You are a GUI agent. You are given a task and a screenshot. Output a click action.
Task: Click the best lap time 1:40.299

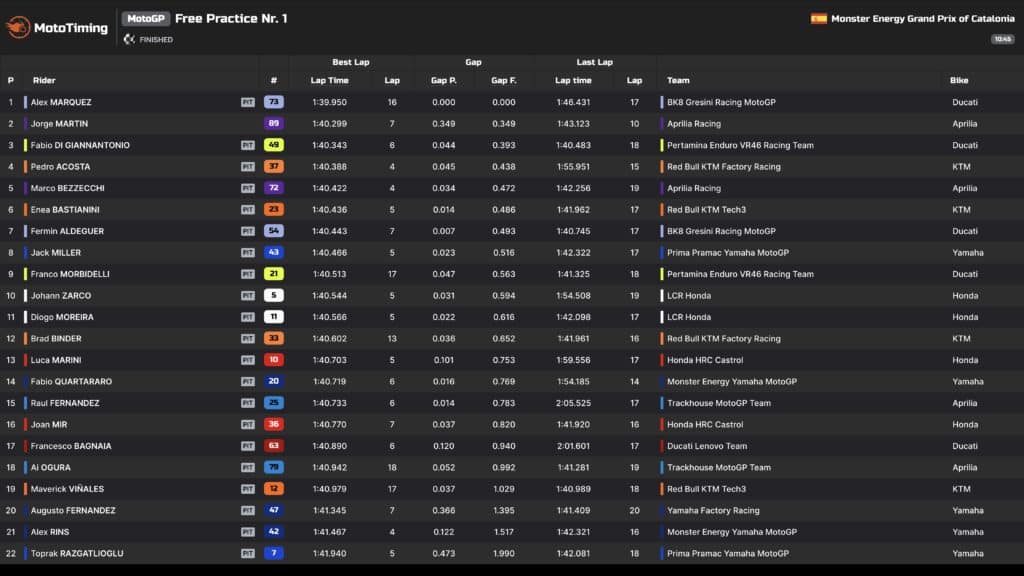coord(329,123)
